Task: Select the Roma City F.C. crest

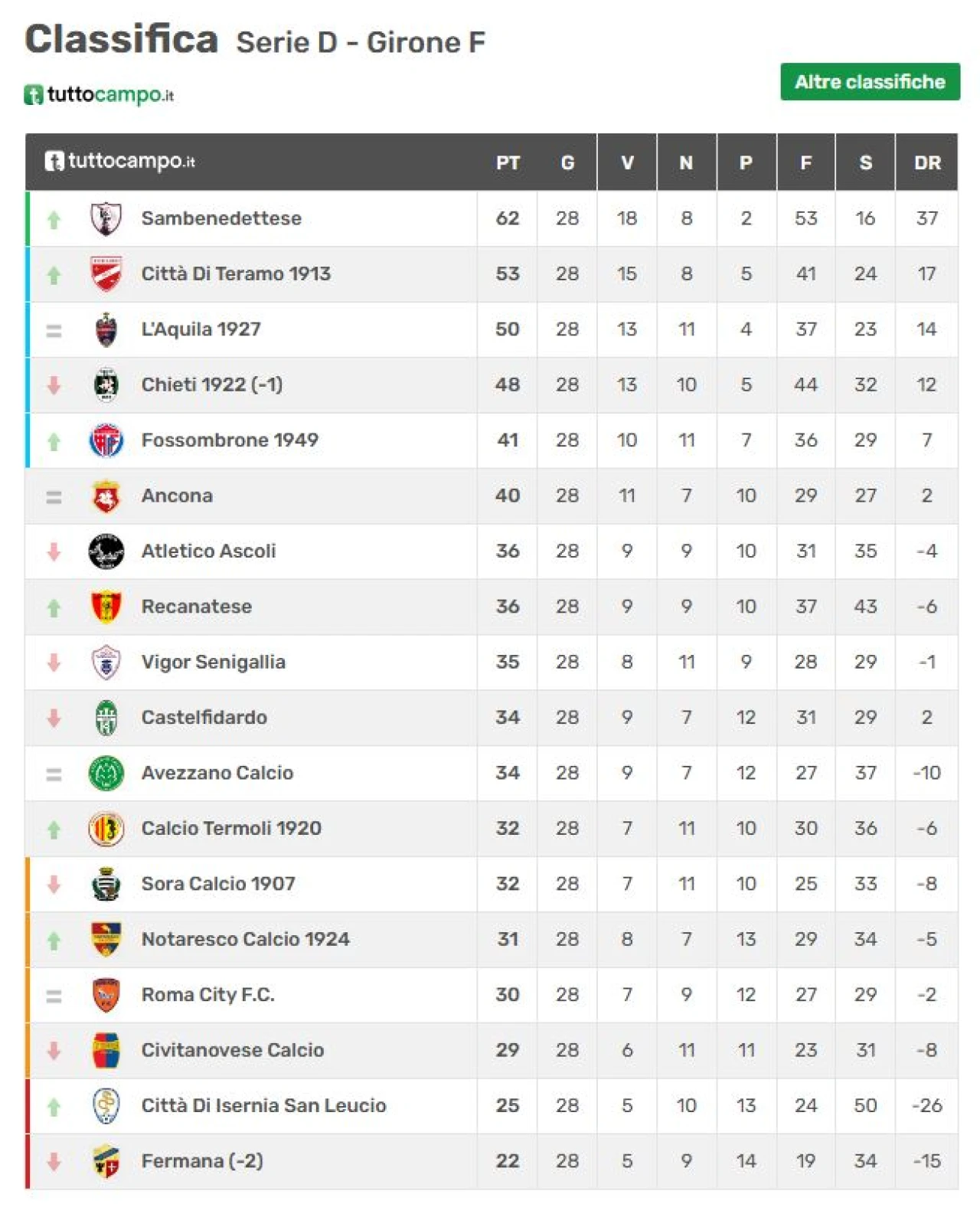Action: pyautogui.click(x=106, y=995)
